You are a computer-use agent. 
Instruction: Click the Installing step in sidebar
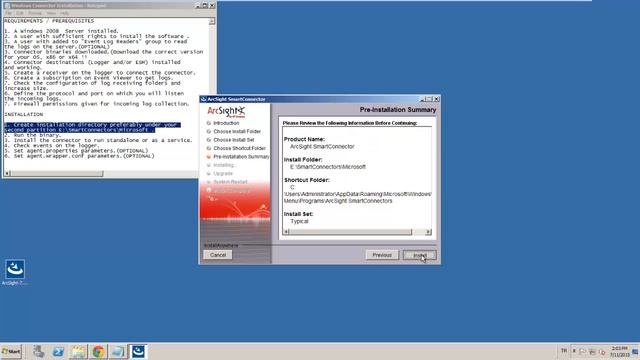pyautogui.click(x=224, y=165)
